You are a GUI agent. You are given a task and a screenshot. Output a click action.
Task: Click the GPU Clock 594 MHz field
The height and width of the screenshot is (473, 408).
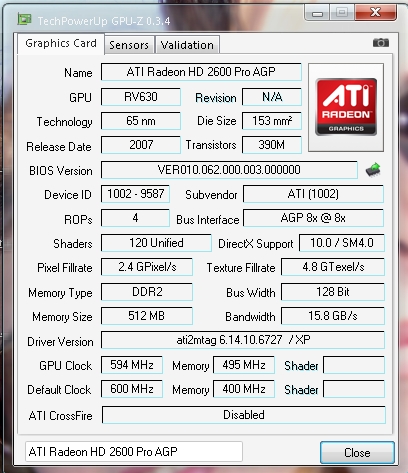click(x=132, y=365)
